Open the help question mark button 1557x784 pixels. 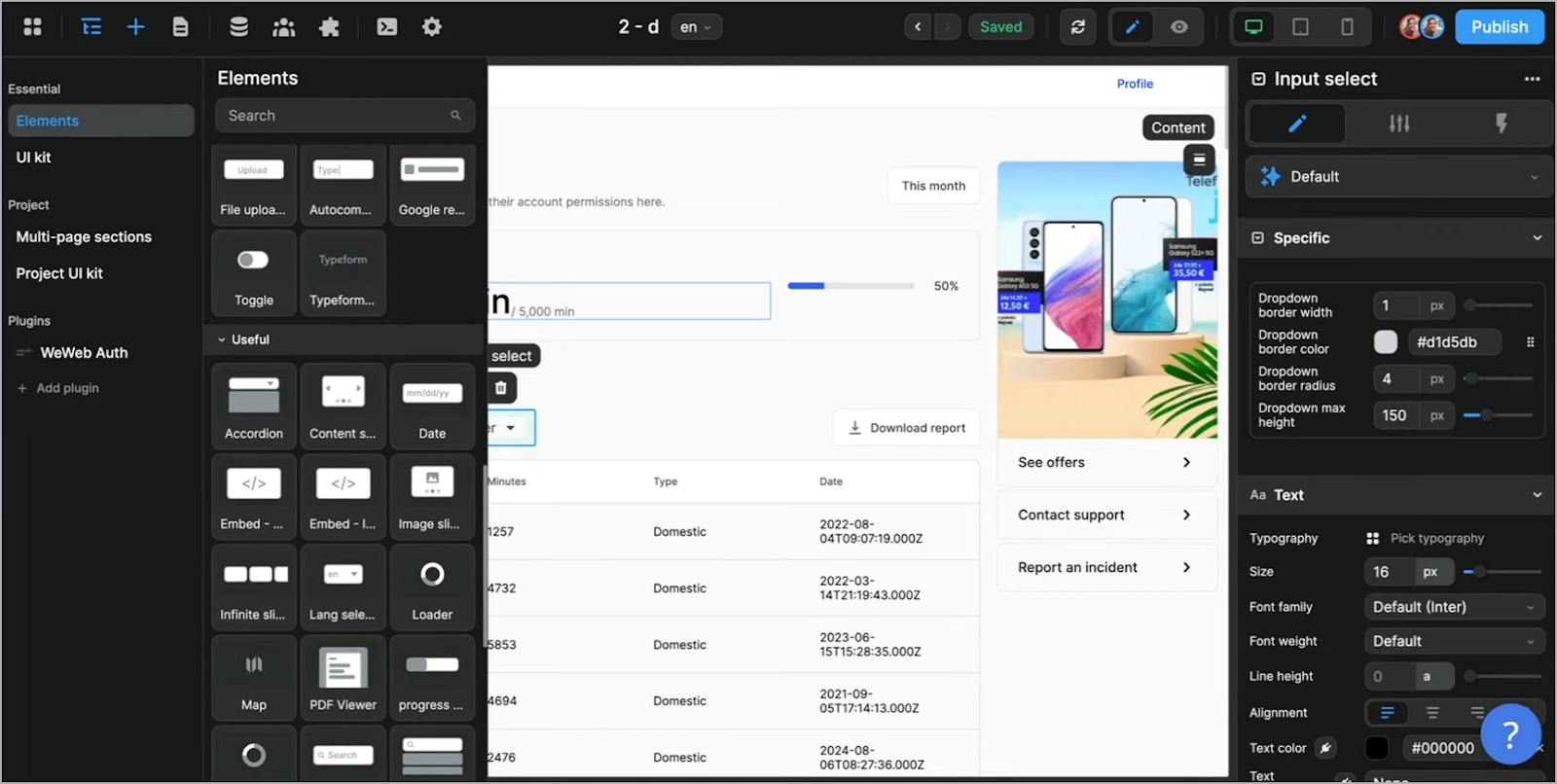pos(1510,734)
